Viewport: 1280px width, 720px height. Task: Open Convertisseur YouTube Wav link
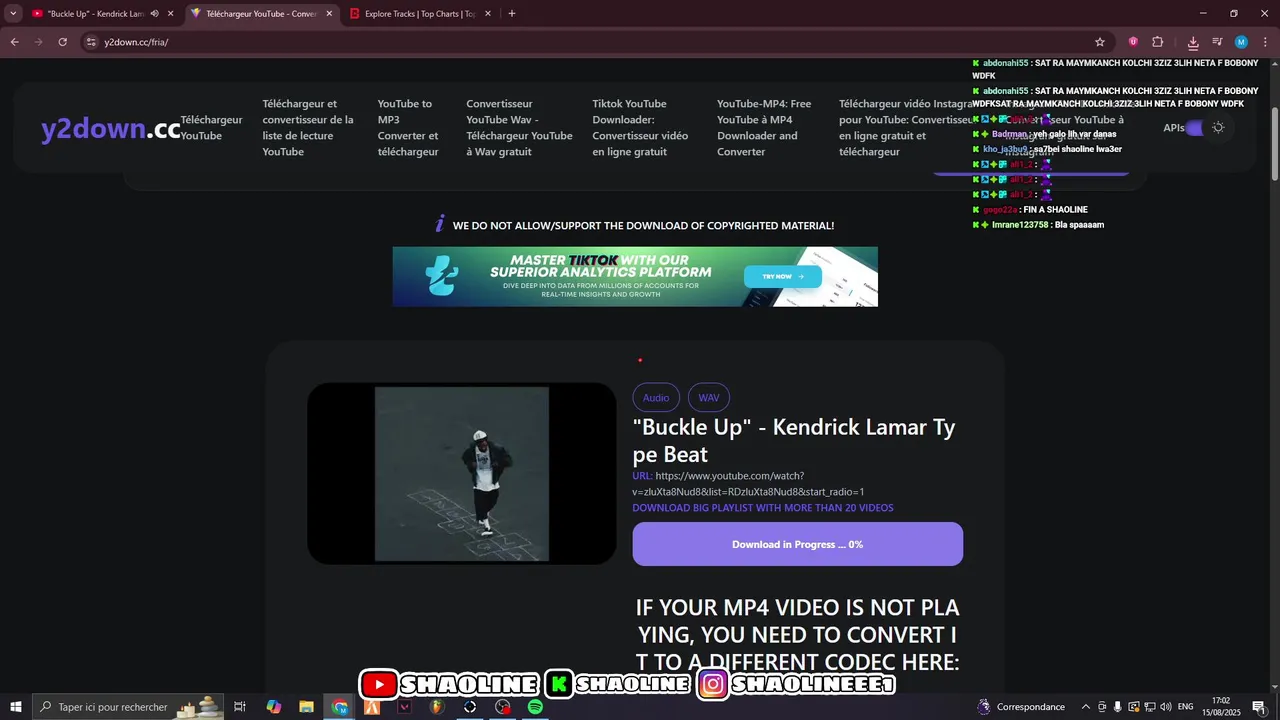coord(519,128)
